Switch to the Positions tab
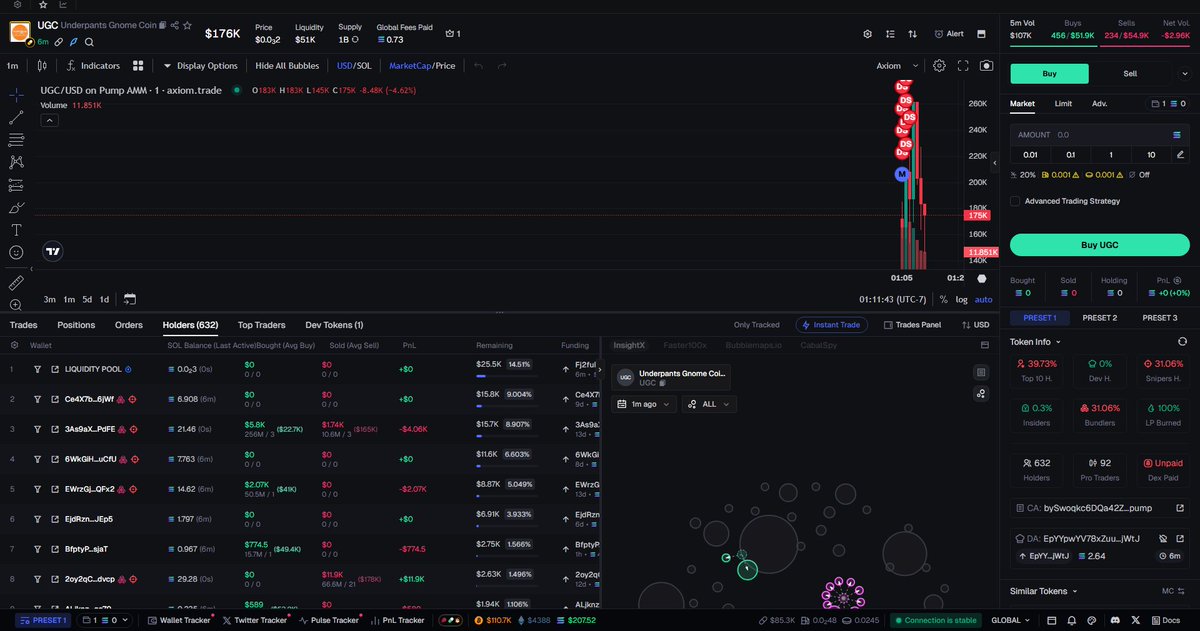Viewport: 1200px width, 631px height. point(76,325)
